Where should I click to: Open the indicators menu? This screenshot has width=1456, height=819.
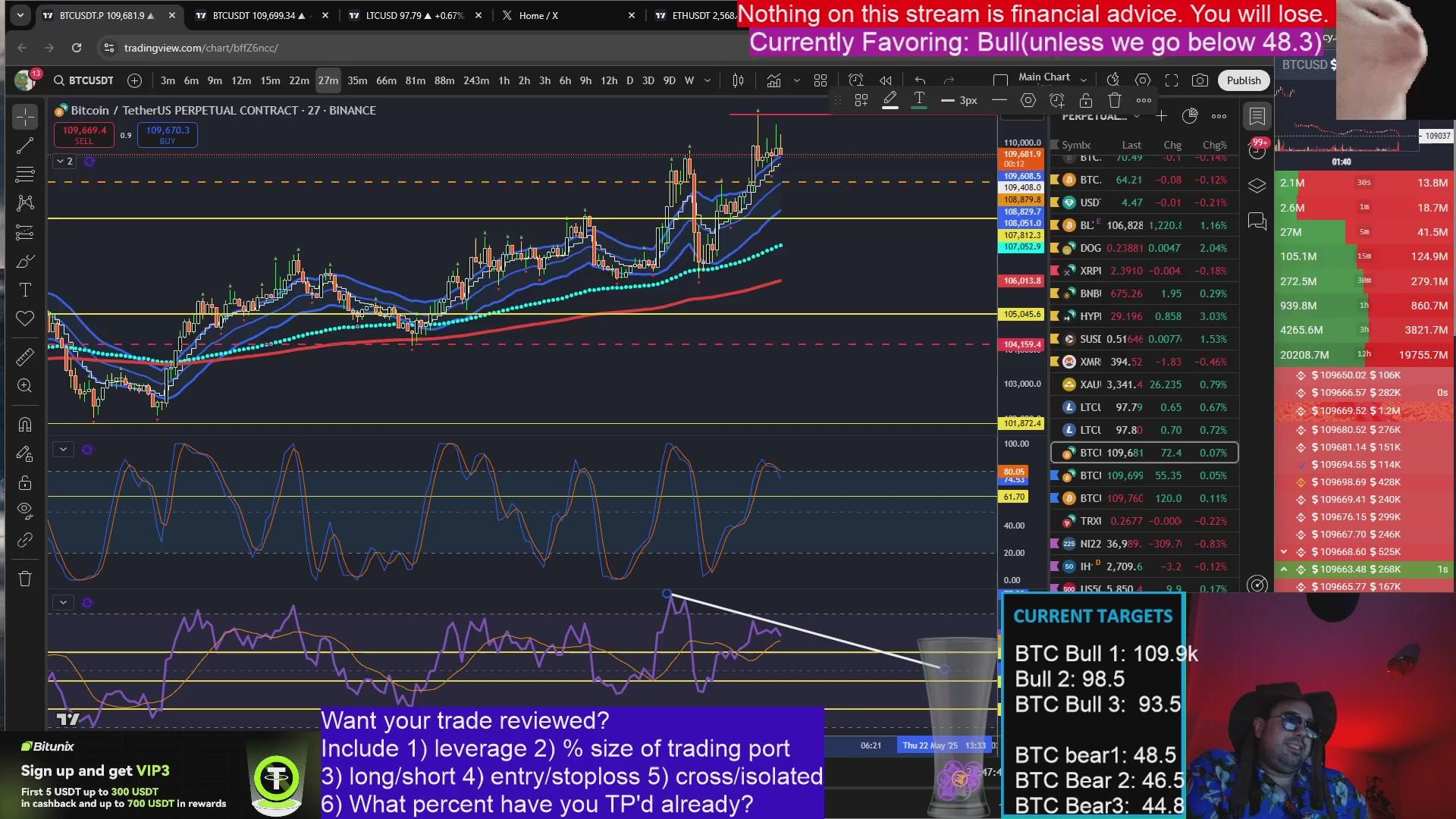[x=773, y=80]
